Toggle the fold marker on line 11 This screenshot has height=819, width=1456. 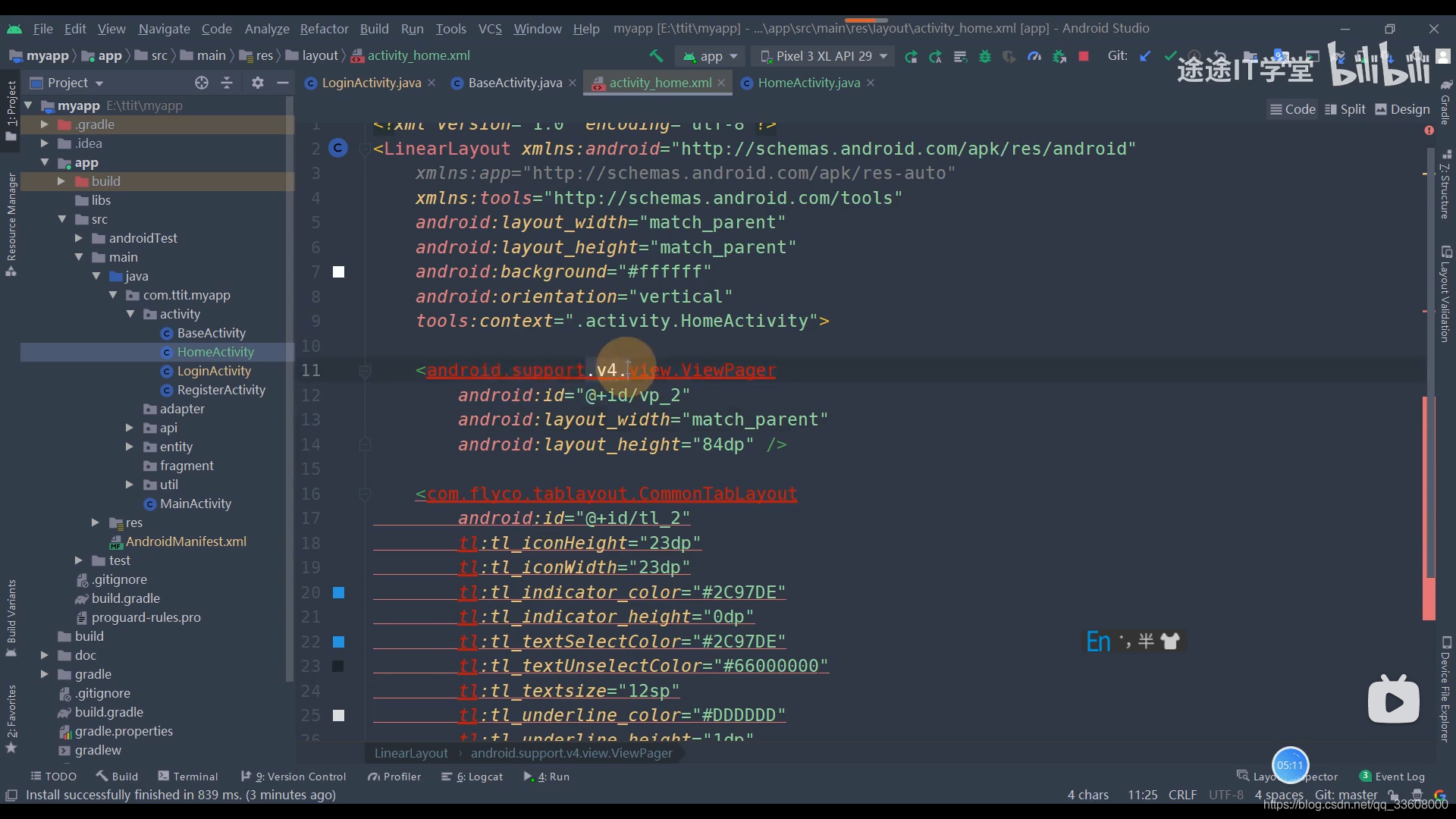click(x=365, y=371)
